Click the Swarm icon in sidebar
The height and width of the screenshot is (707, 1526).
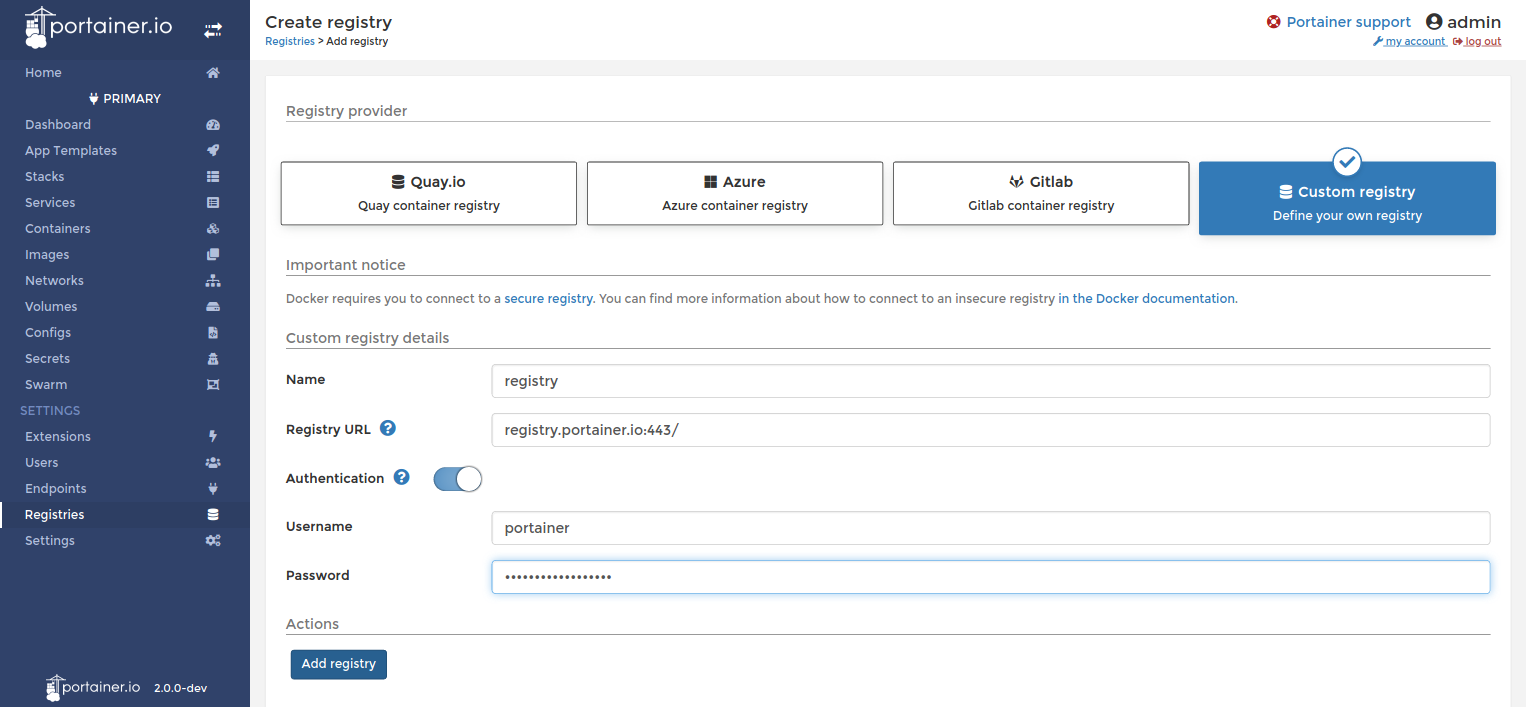[212, 385]
